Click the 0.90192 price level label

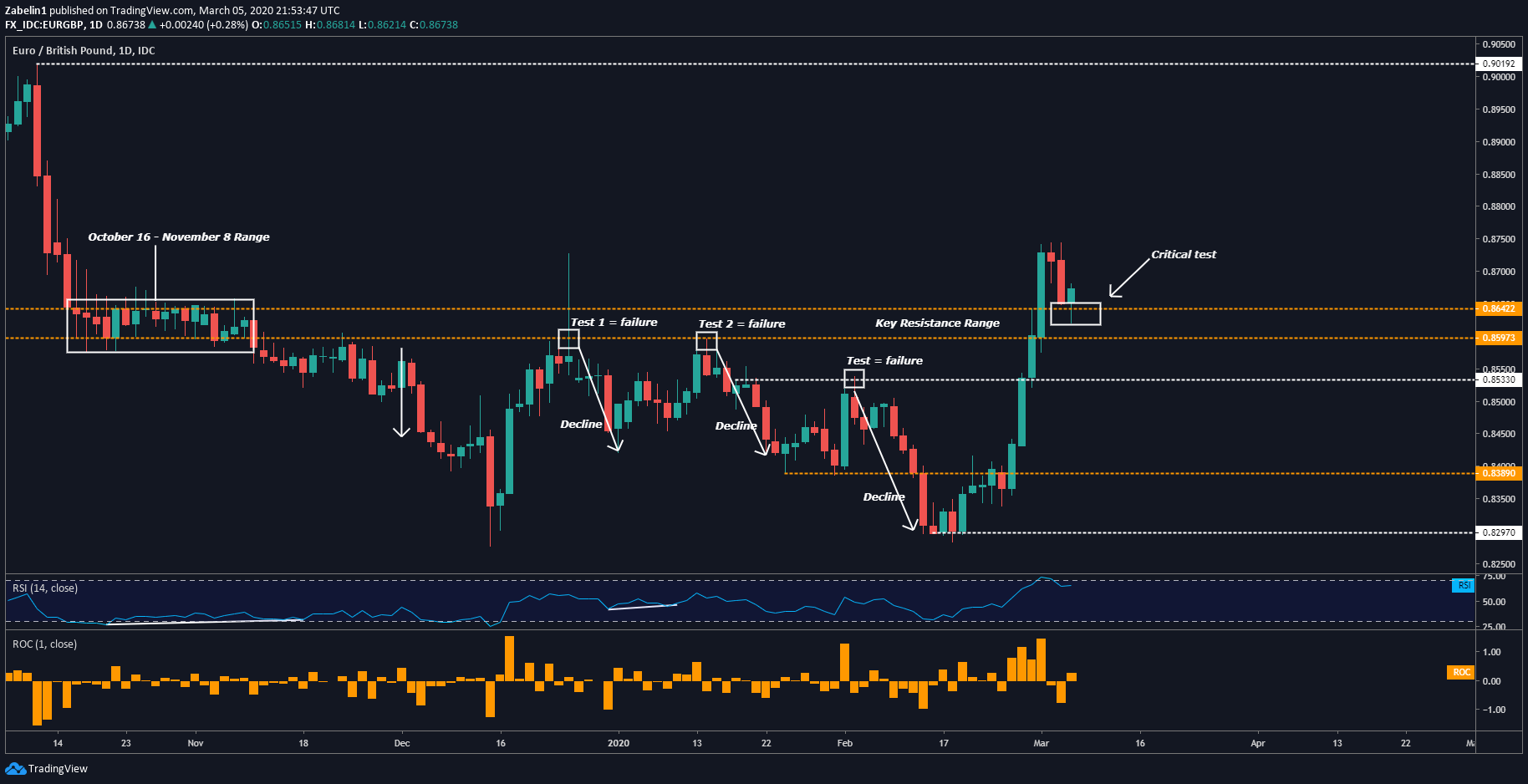click(1499, 64)
